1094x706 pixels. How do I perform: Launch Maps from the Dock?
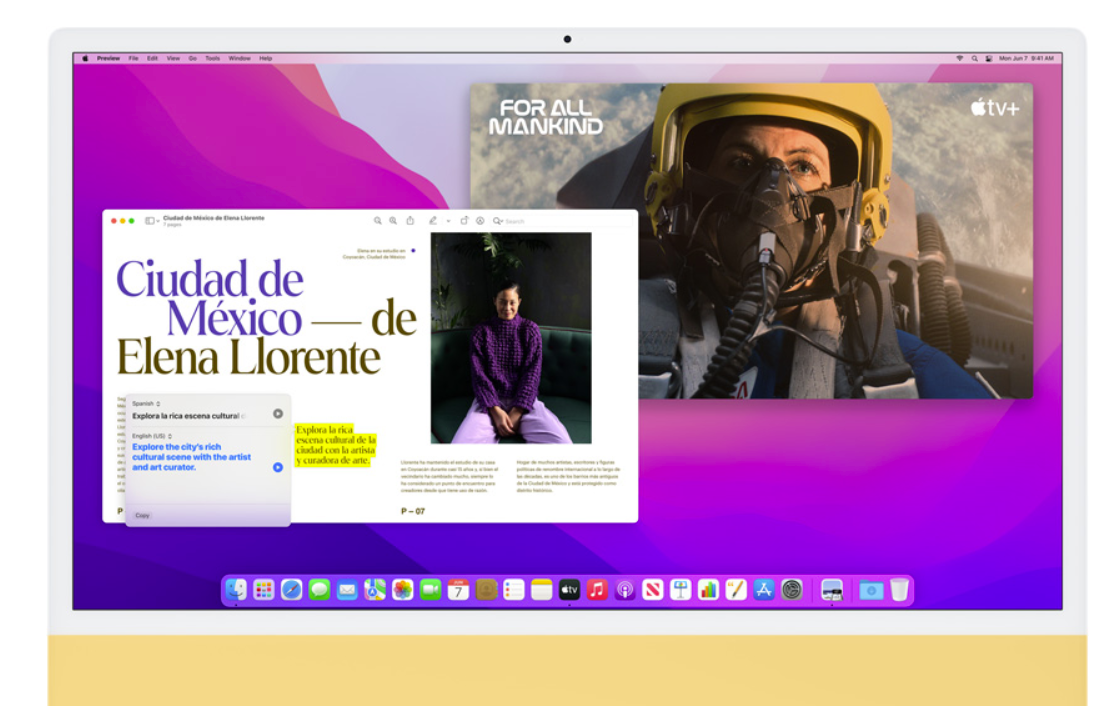point(375,590)
